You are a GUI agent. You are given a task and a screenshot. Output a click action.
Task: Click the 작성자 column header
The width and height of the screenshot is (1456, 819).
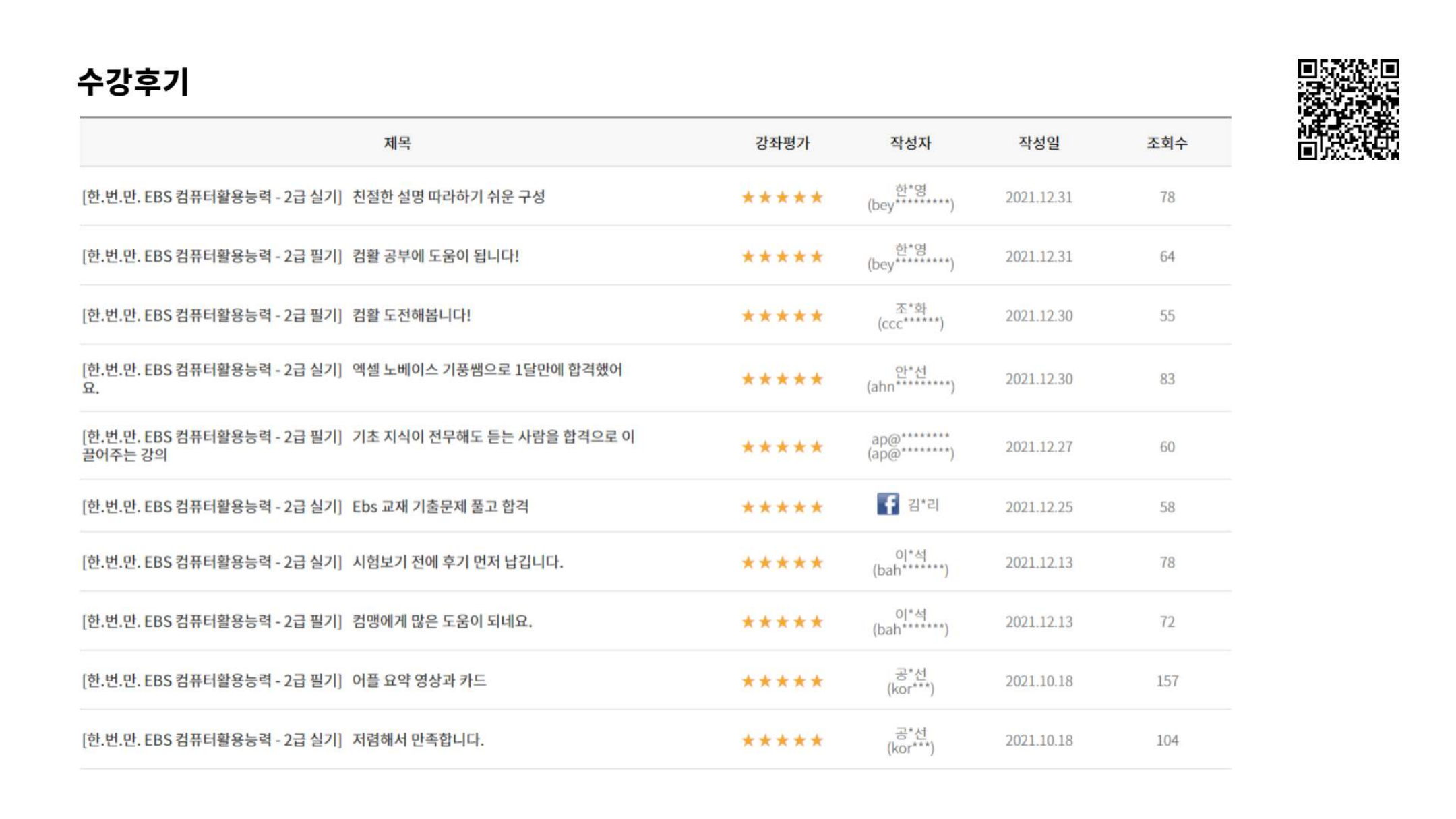tap(910, 143)
